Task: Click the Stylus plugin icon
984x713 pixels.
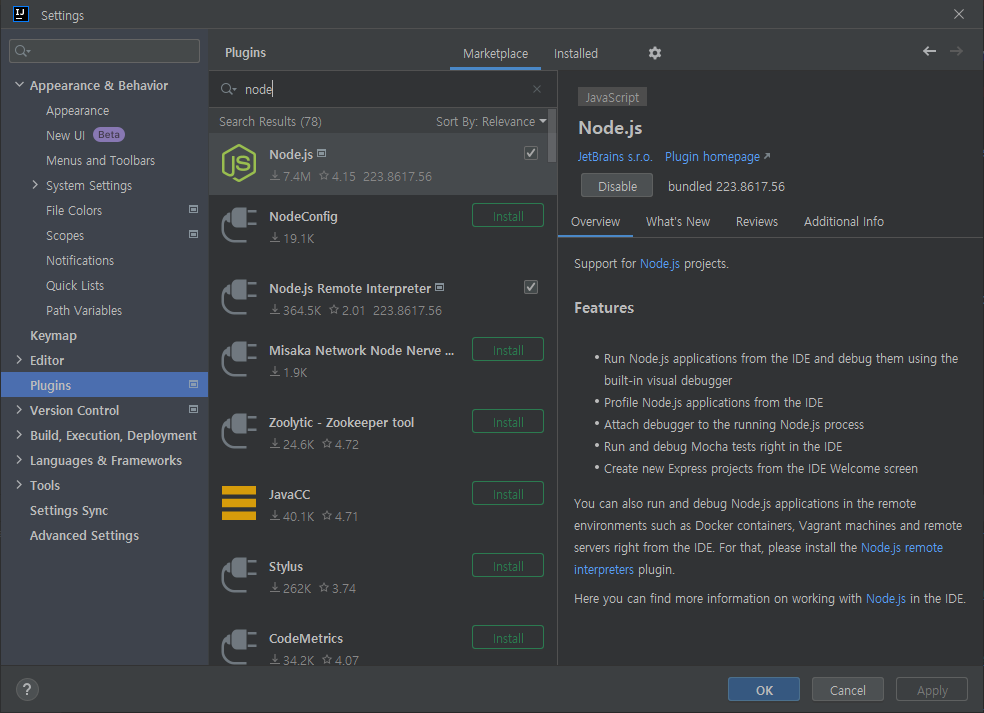Action: point(238,575)
